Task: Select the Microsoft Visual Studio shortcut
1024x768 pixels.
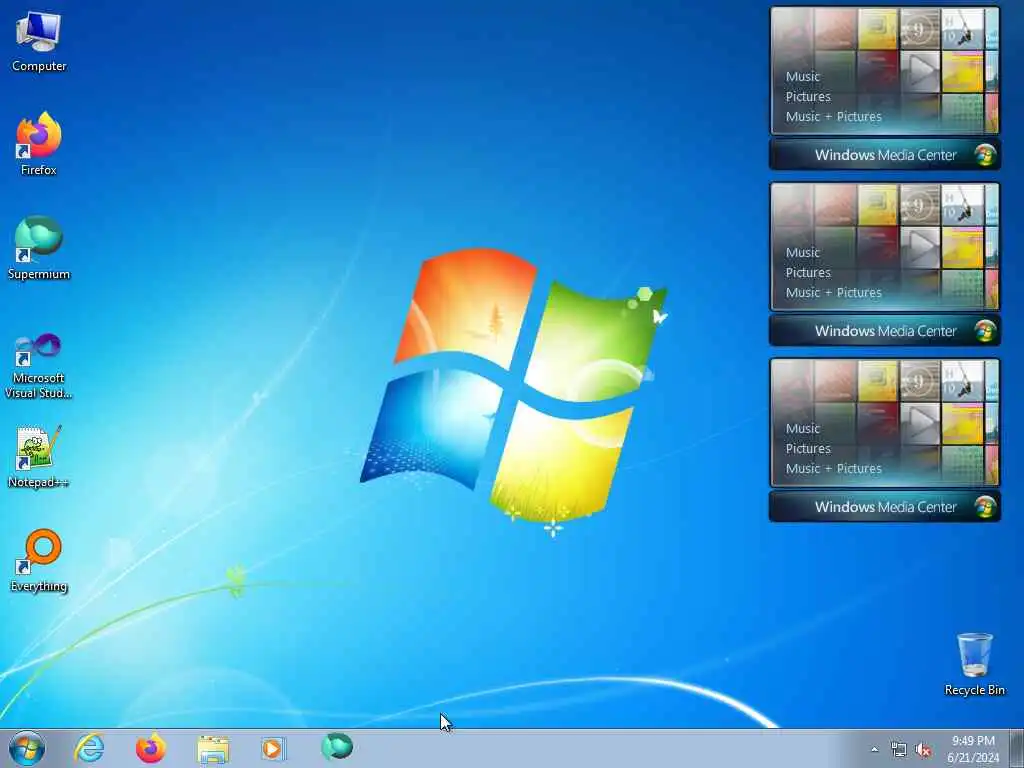Action: (x=39, y=366)
